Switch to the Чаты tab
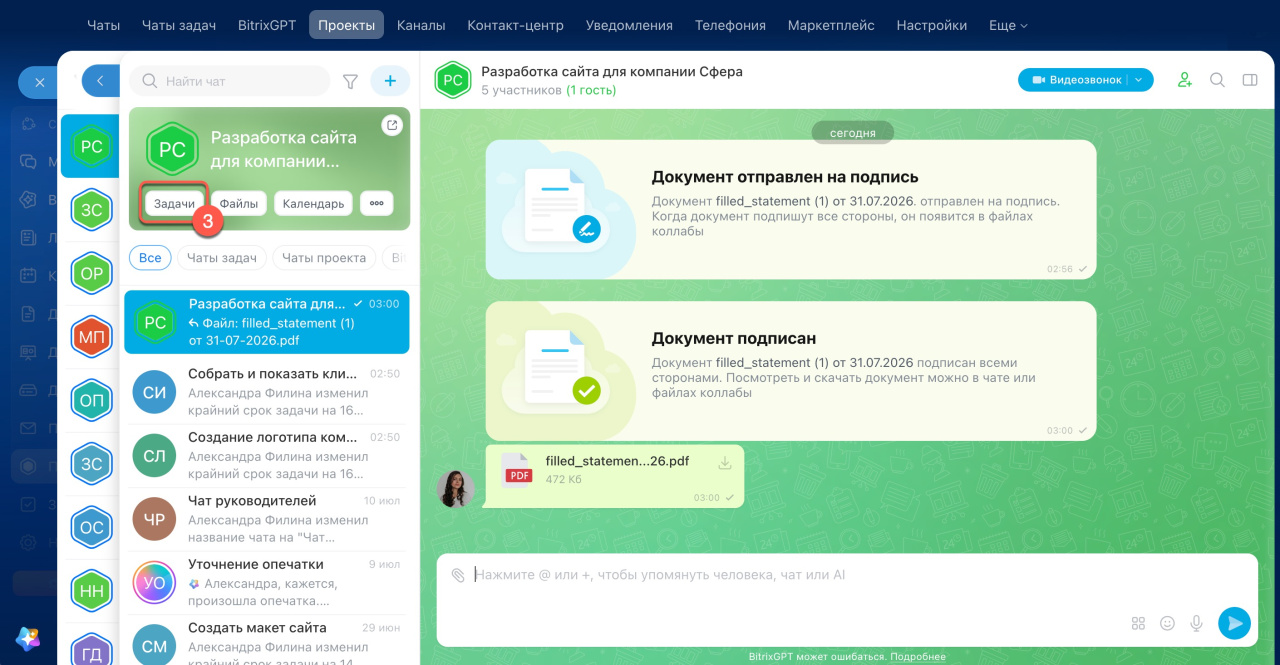Viewport: 1280px width, 665px height. [104, 25]
